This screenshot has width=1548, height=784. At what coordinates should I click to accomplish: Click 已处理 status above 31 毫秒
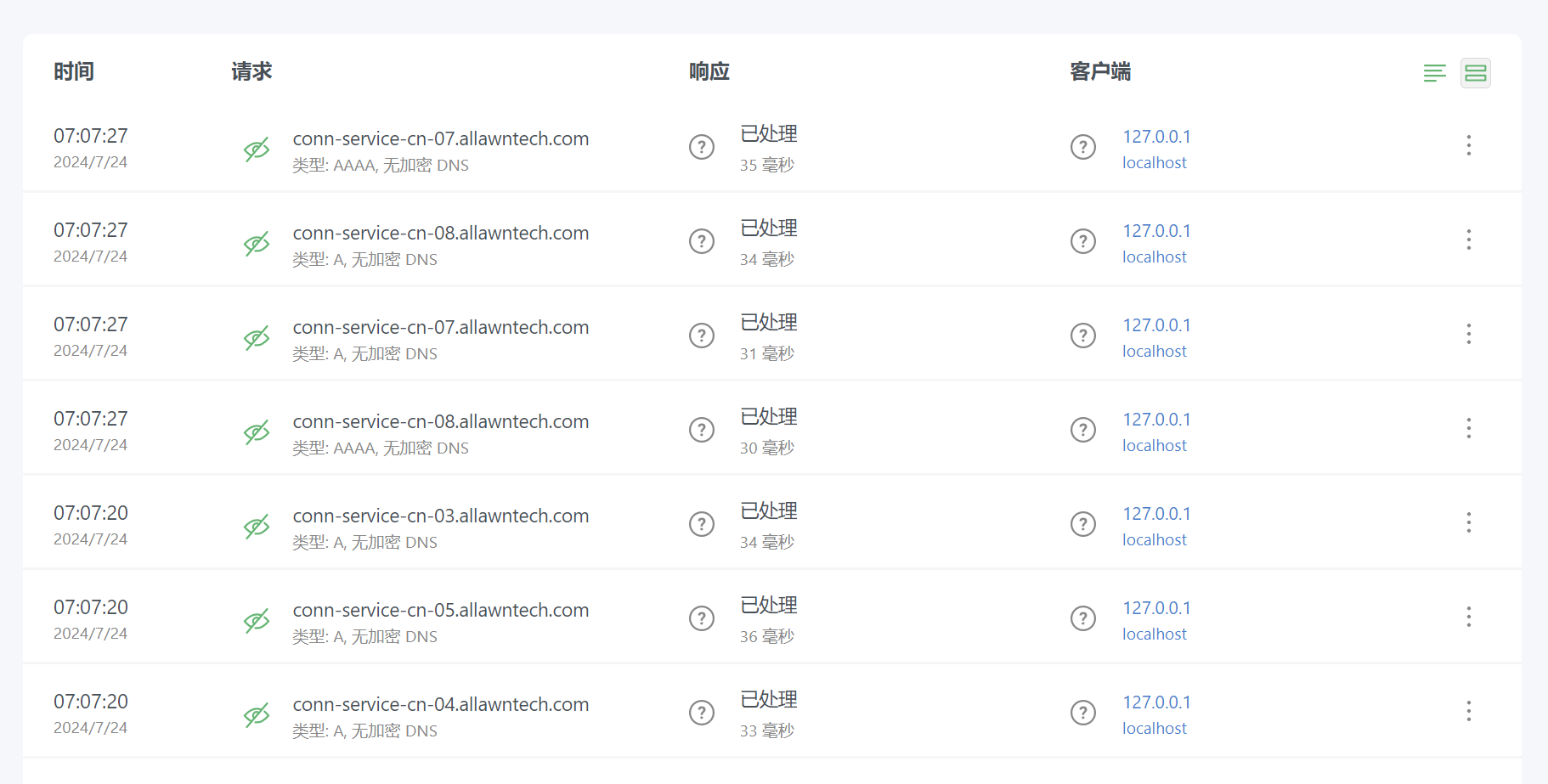click(x=769, y=323)
